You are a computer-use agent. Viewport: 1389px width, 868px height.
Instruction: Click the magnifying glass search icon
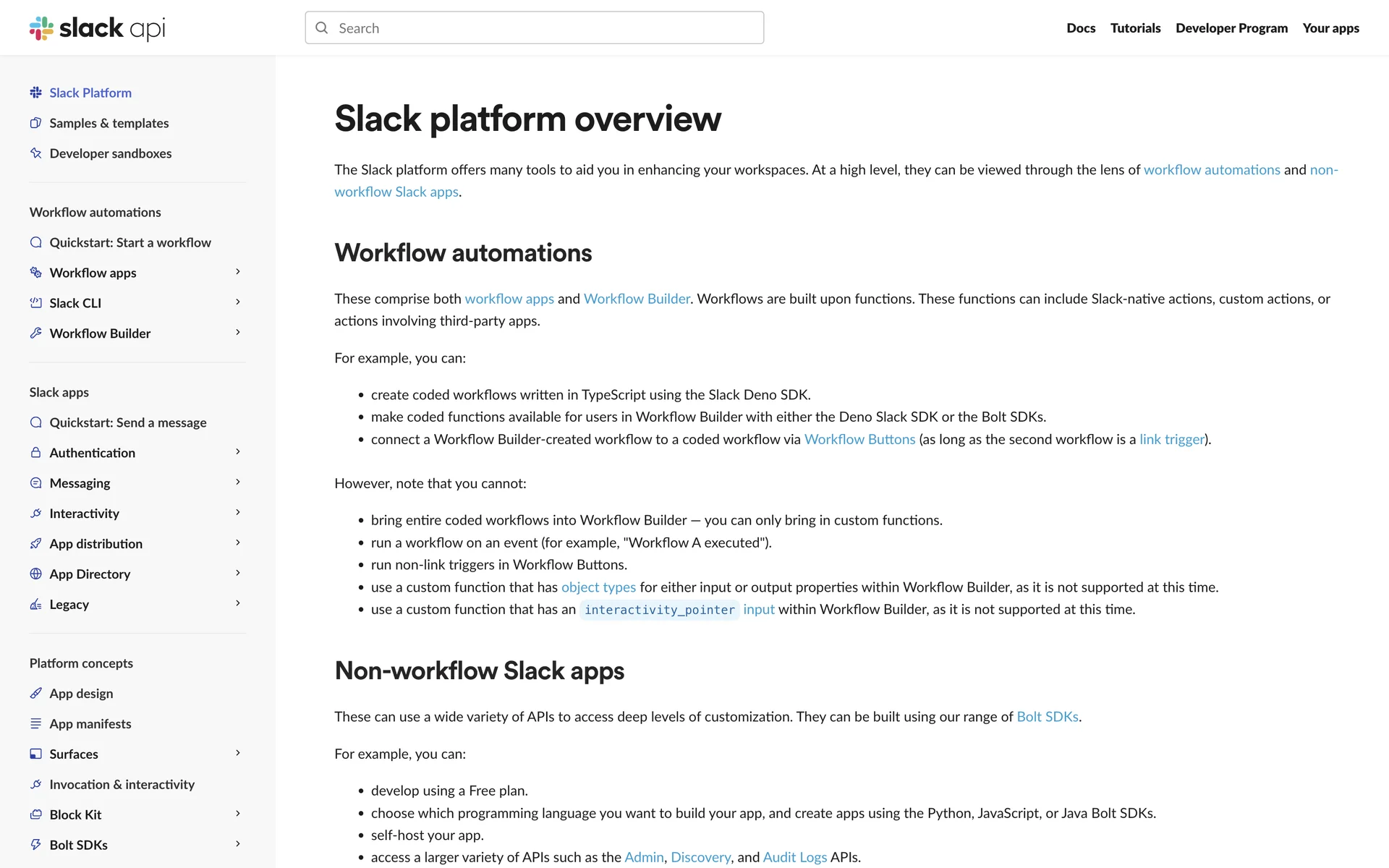pyautogui.click(x=322, y=28)
